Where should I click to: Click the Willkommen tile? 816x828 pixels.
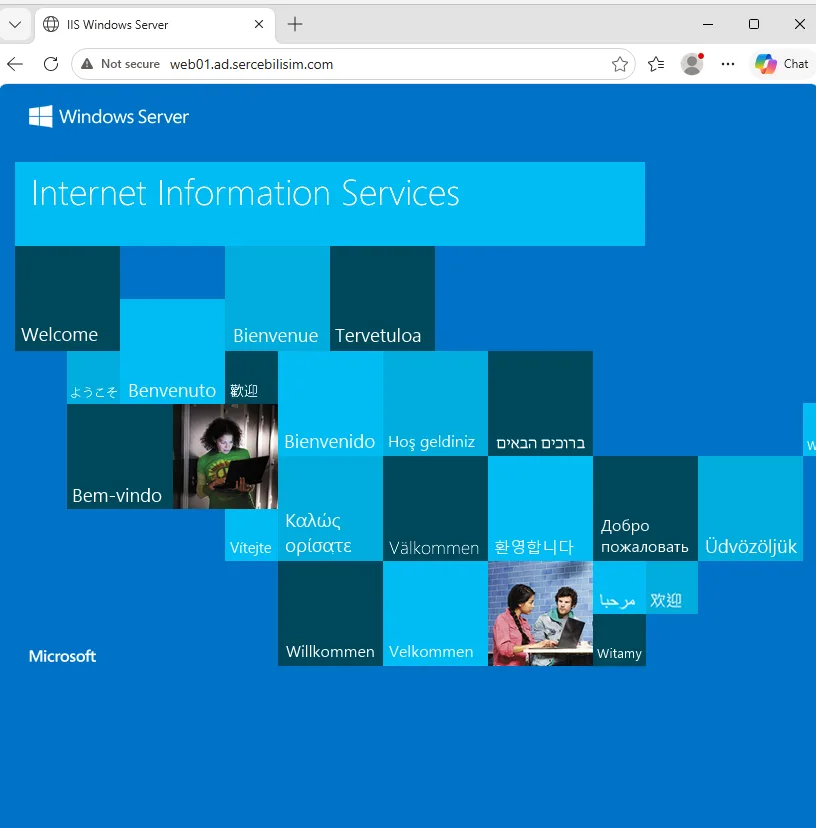tap(330, 614)
